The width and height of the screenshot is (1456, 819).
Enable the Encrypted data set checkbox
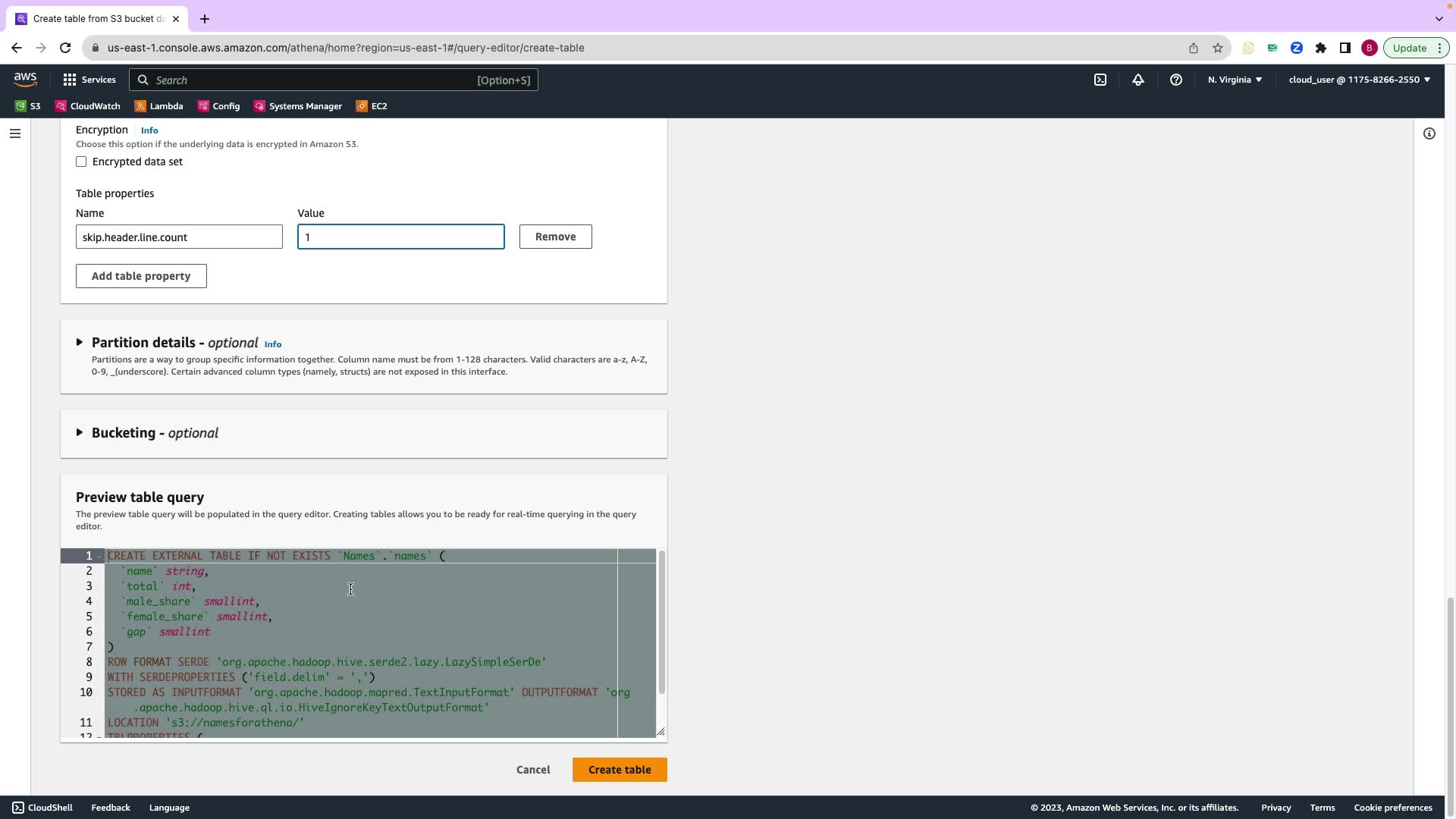coord(81,162)
